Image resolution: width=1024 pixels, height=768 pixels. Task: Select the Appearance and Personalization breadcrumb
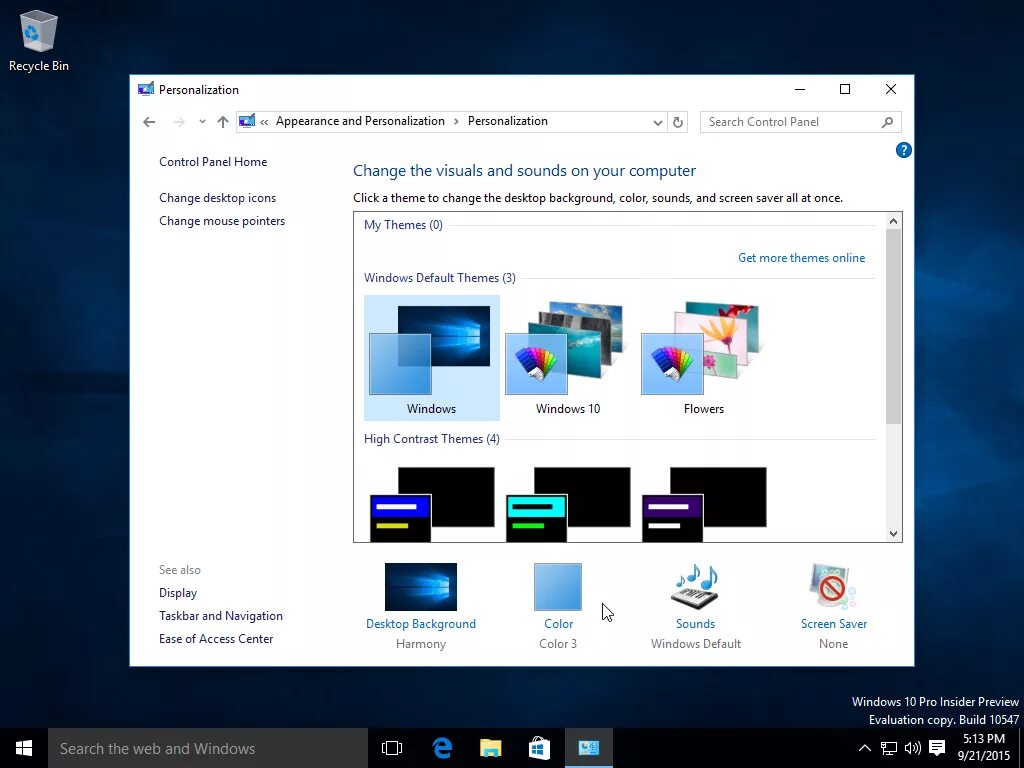pyautogui.click(x=360, y=121)
